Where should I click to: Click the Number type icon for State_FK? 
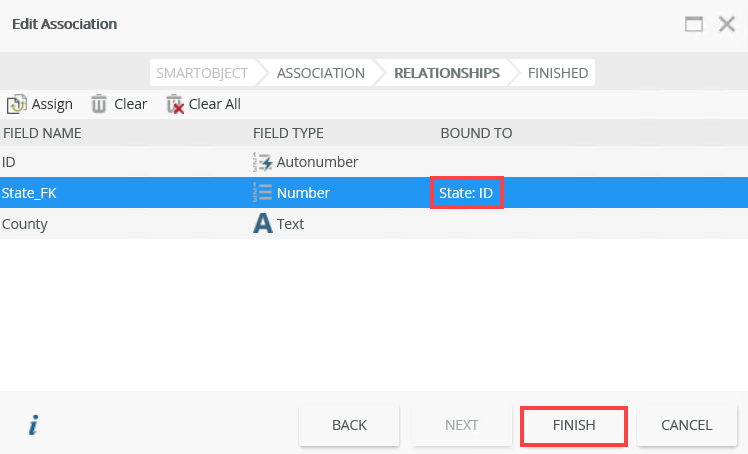coord(263,193)
